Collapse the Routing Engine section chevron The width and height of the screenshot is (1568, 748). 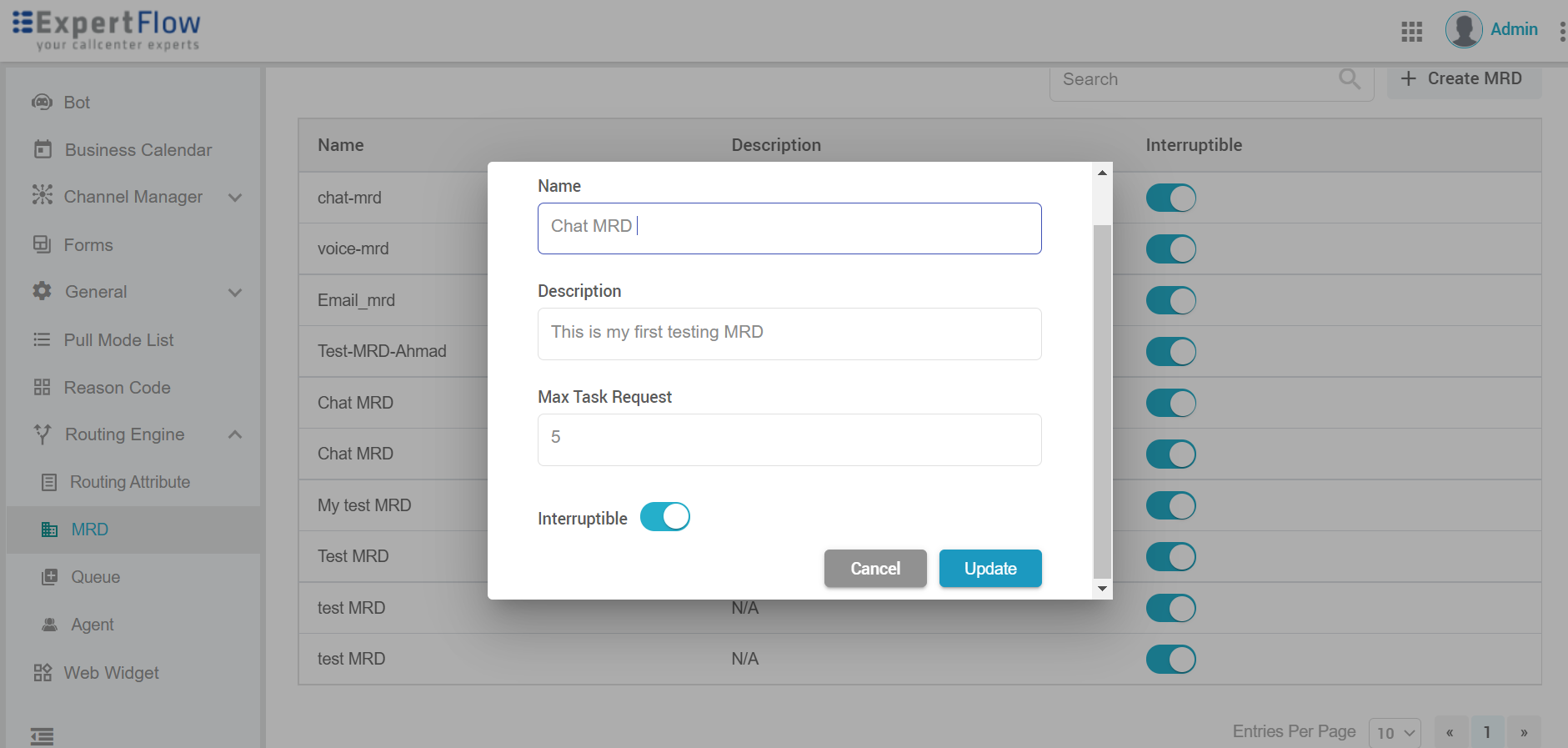click(x=235, y=434)
